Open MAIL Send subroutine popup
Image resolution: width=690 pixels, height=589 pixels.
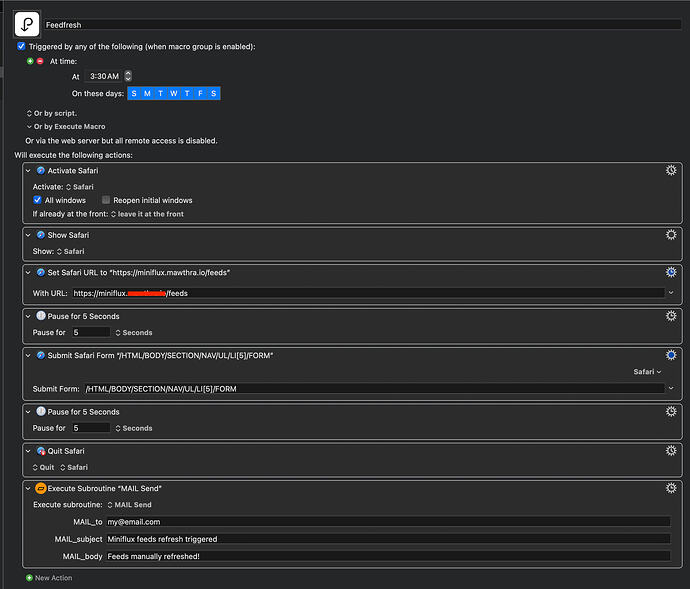point(129,504)
